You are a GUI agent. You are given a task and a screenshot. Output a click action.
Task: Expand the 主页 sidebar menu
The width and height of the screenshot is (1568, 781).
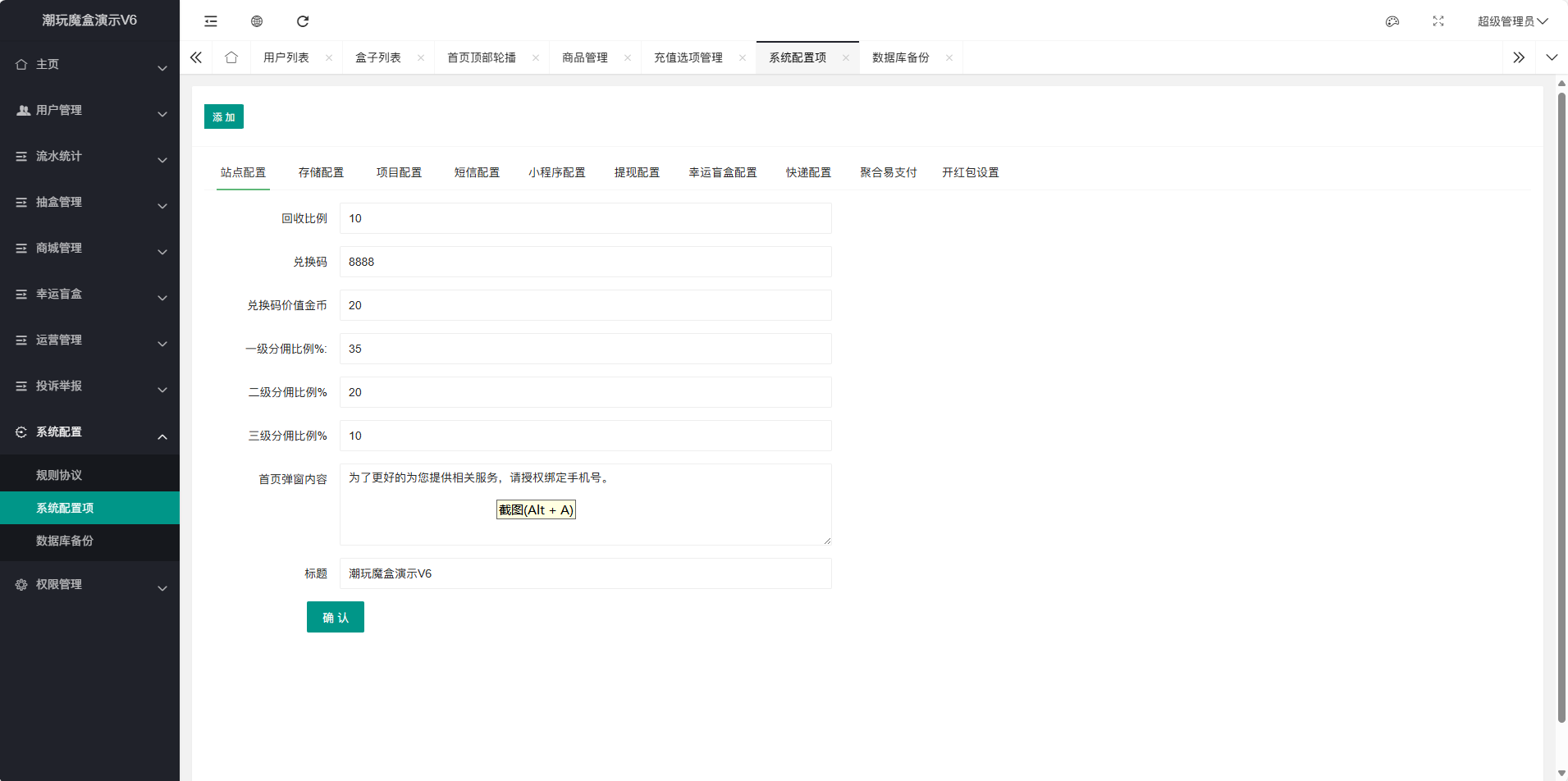coord(89,64)
